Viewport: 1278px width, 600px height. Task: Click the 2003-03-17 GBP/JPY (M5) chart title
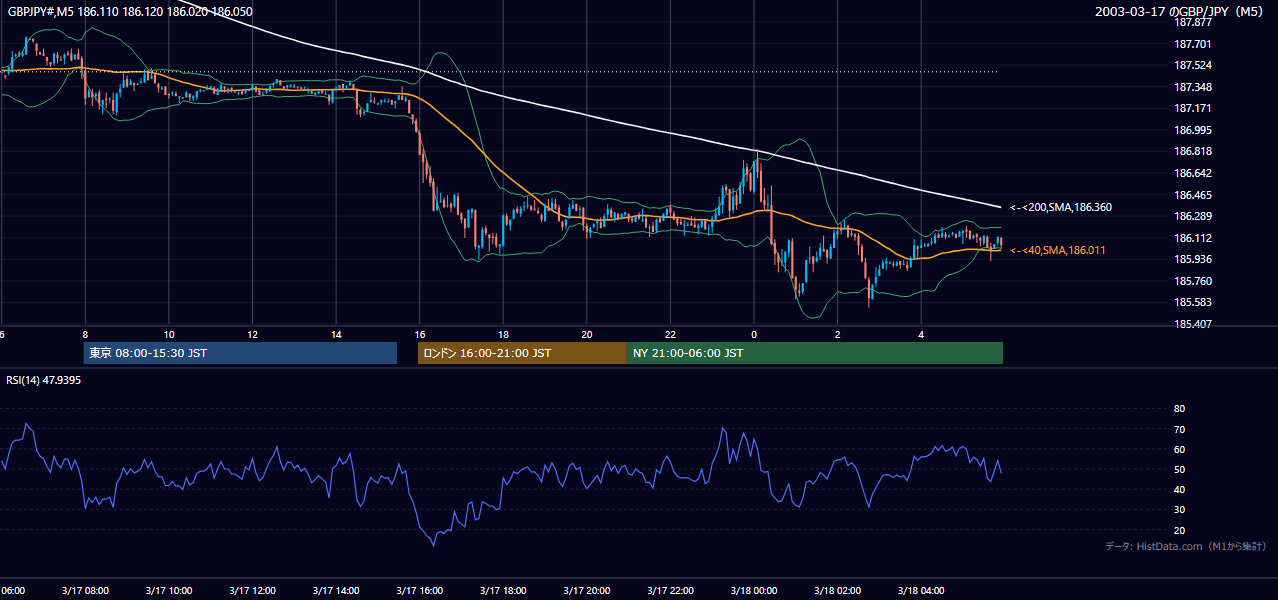point(1179,12)
